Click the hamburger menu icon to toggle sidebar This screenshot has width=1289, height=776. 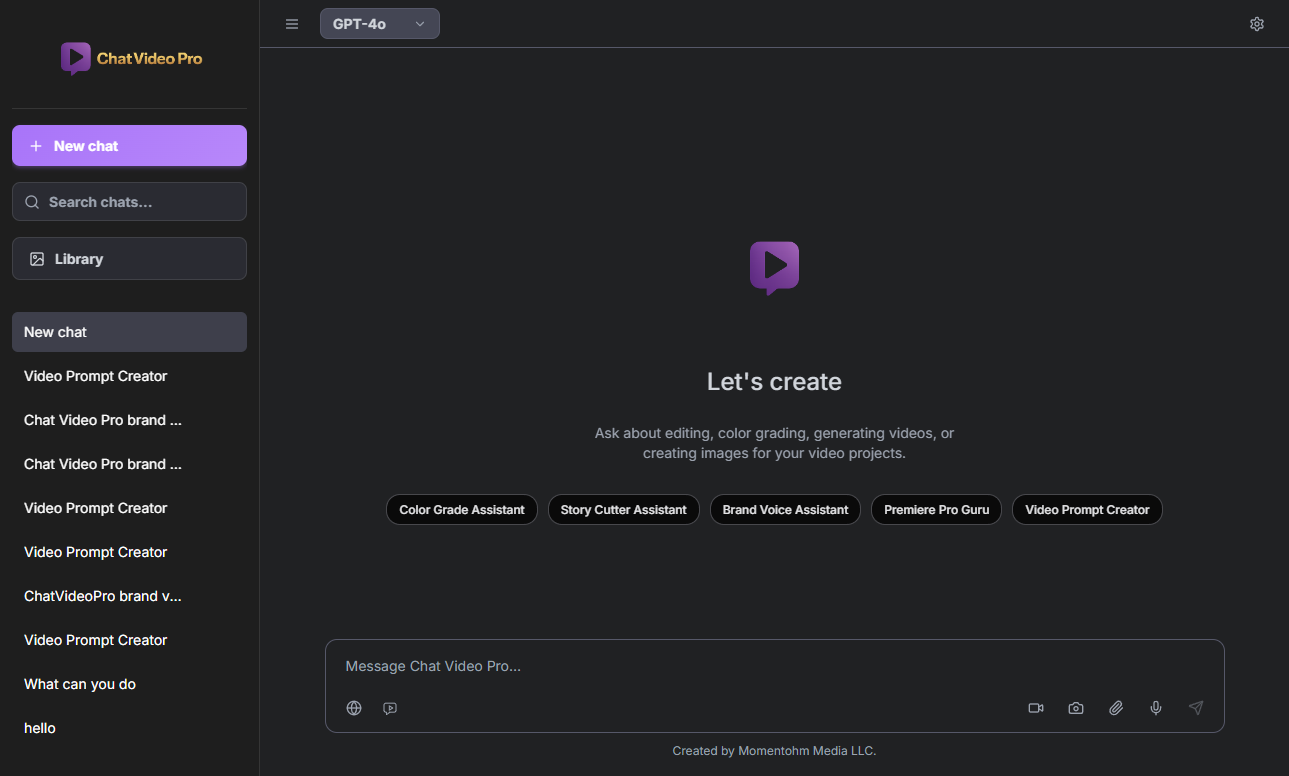292,24
